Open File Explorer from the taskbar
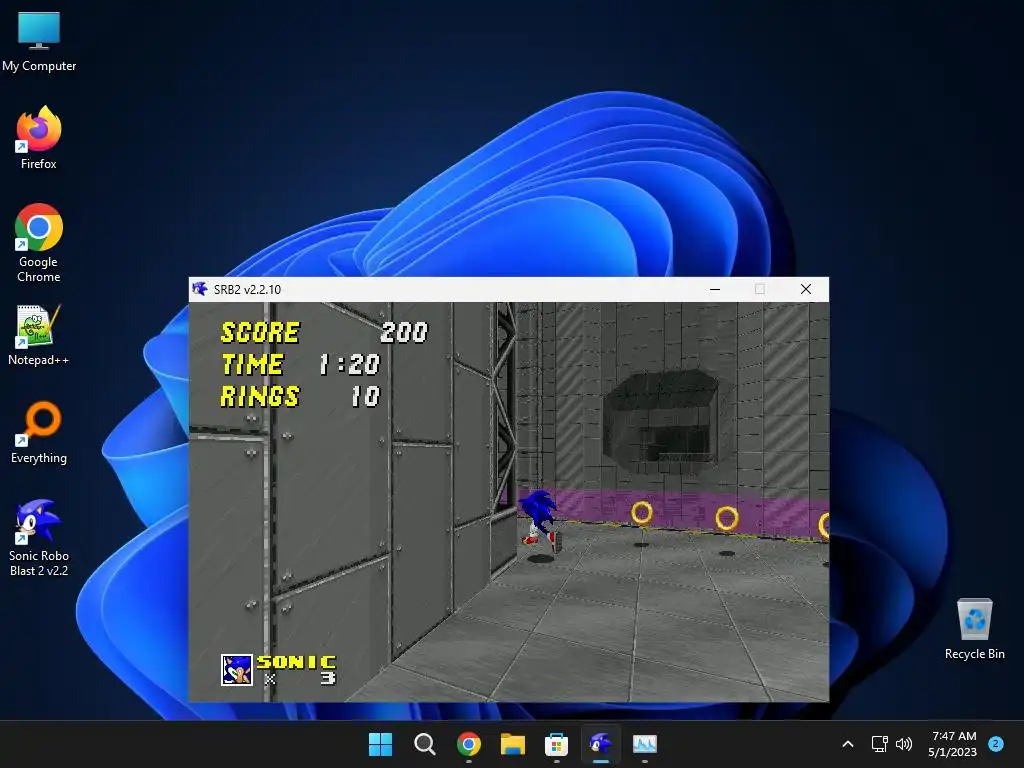Image resolution: width=1024 pixels, height=768 pixels. pyautogui.click(x=513, y=744)
